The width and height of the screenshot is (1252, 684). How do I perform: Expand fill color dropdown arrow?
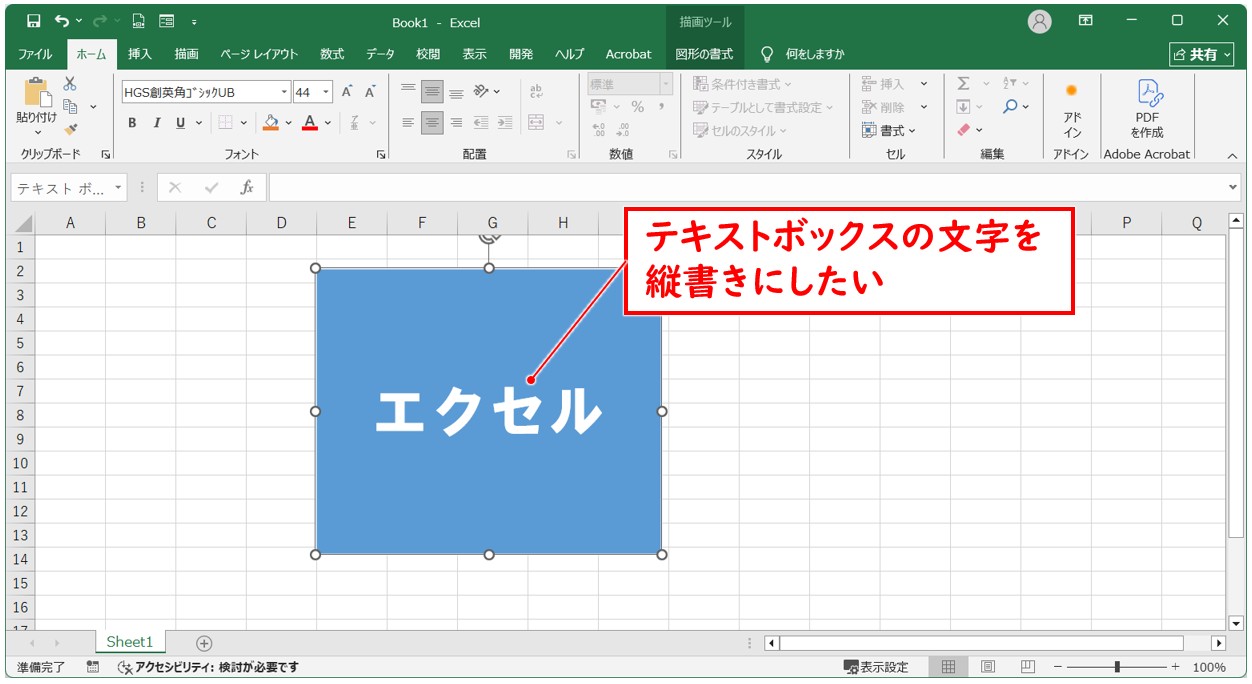point(289,123)
